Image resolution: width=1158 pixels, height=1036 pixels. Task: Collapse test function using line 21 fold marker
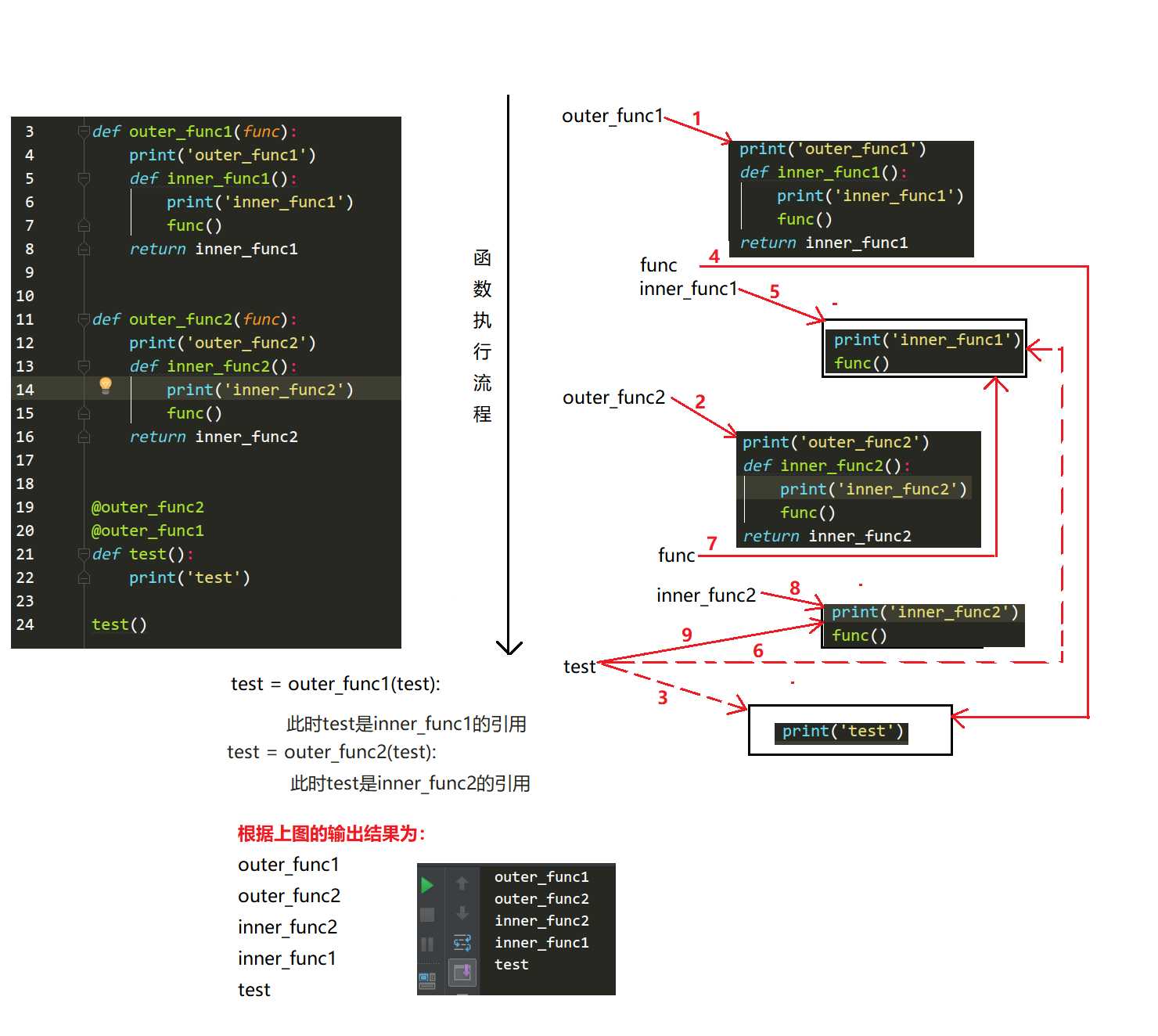(84, 555)
